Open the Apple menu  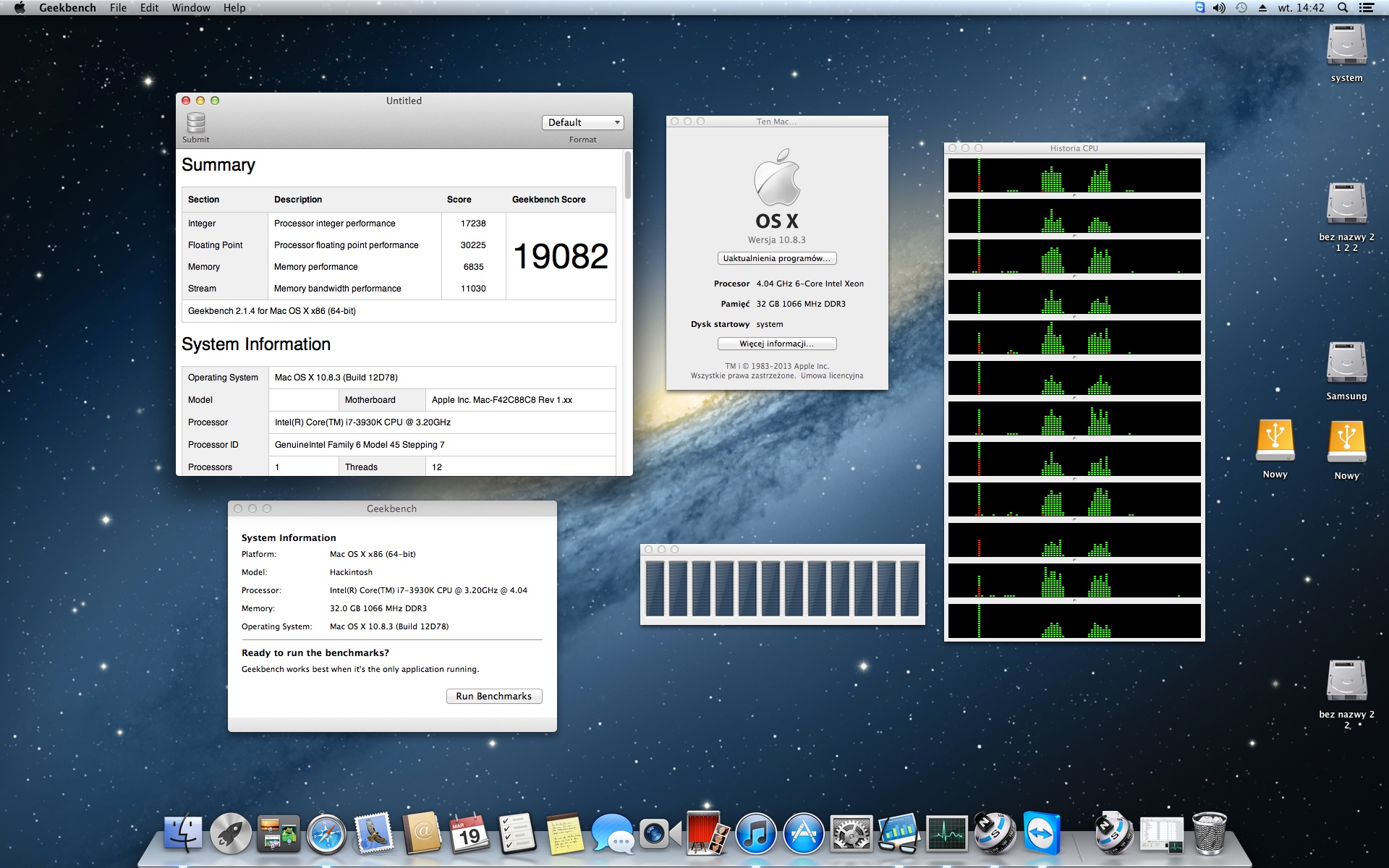coord(20,8)
